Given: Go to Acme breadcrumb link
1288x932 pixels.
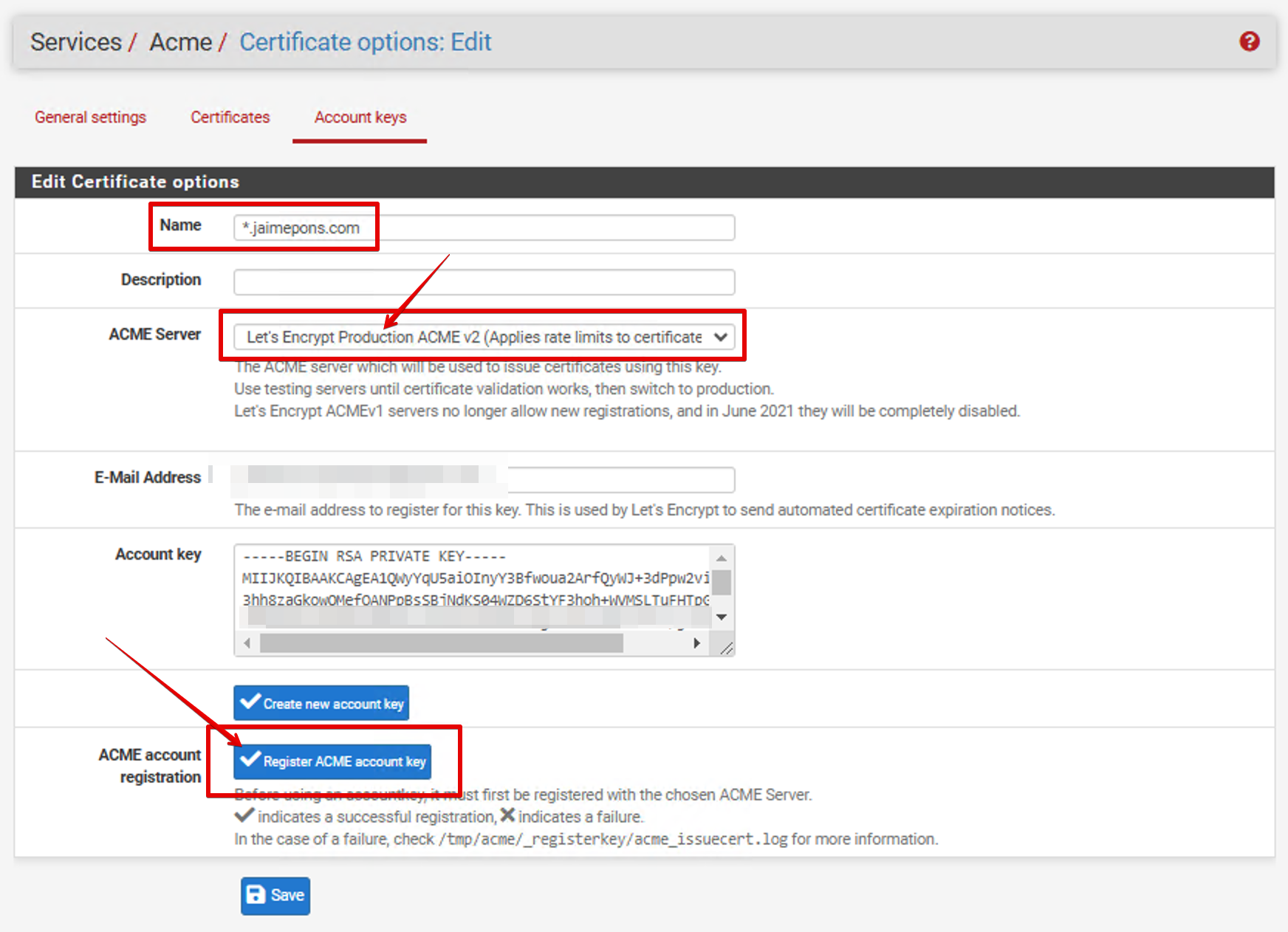Looking at the screenshot, I should click(180, 42).
